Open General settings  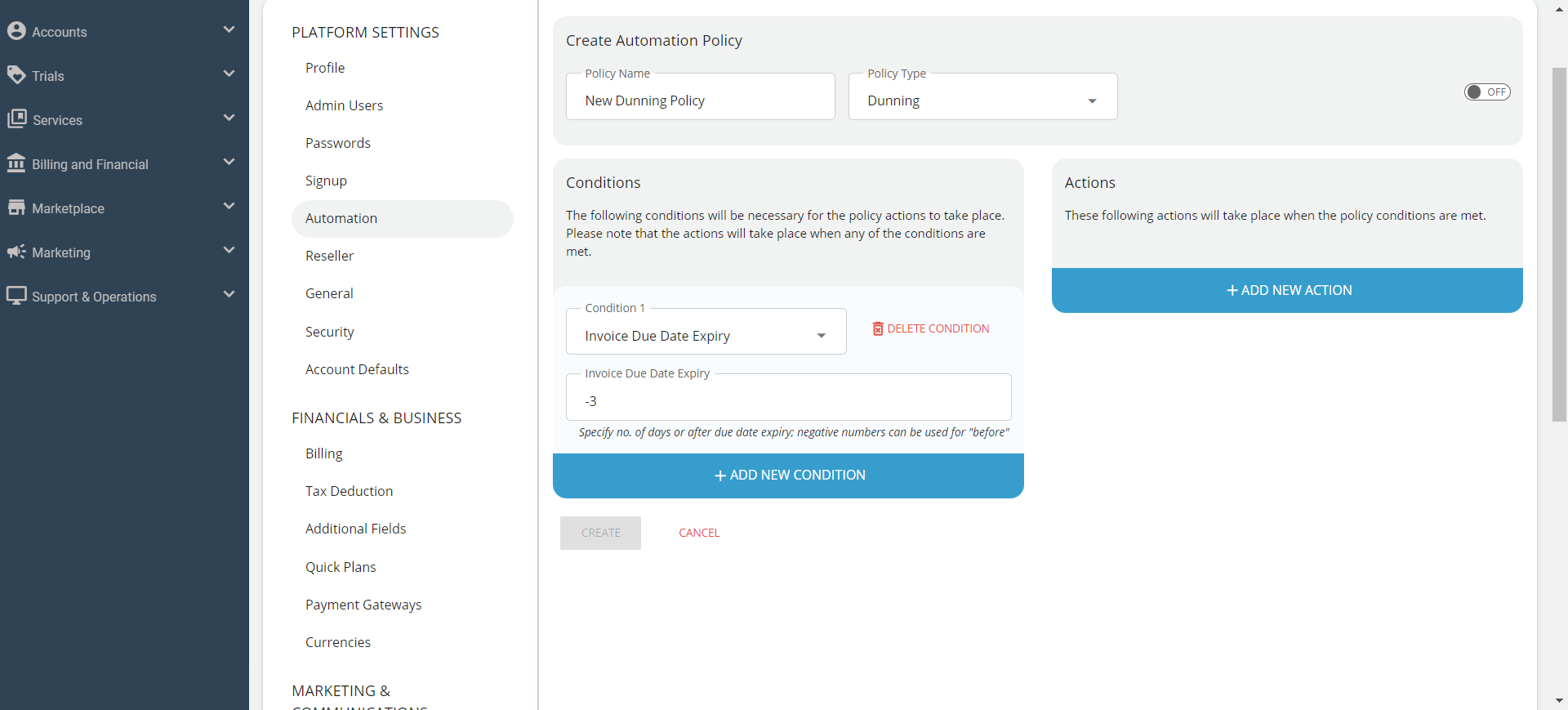pyautogui.click(x=329, y=293)
